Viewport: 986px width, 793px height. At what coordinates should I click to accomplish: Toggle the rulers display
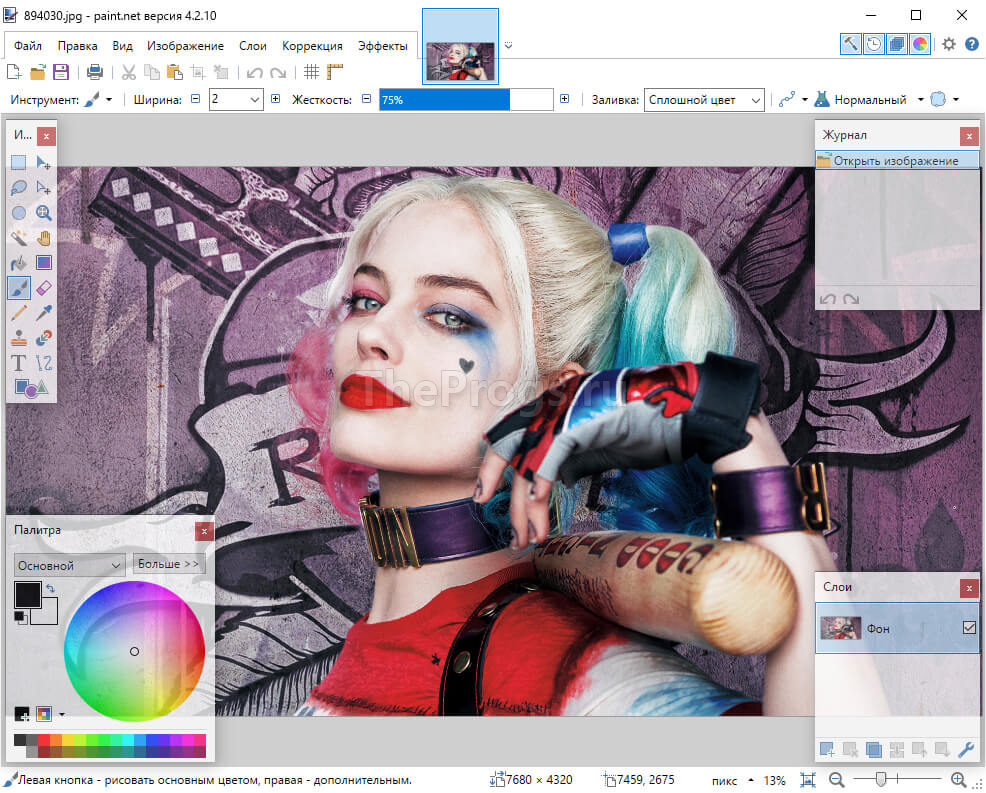[x=335, y=72]
